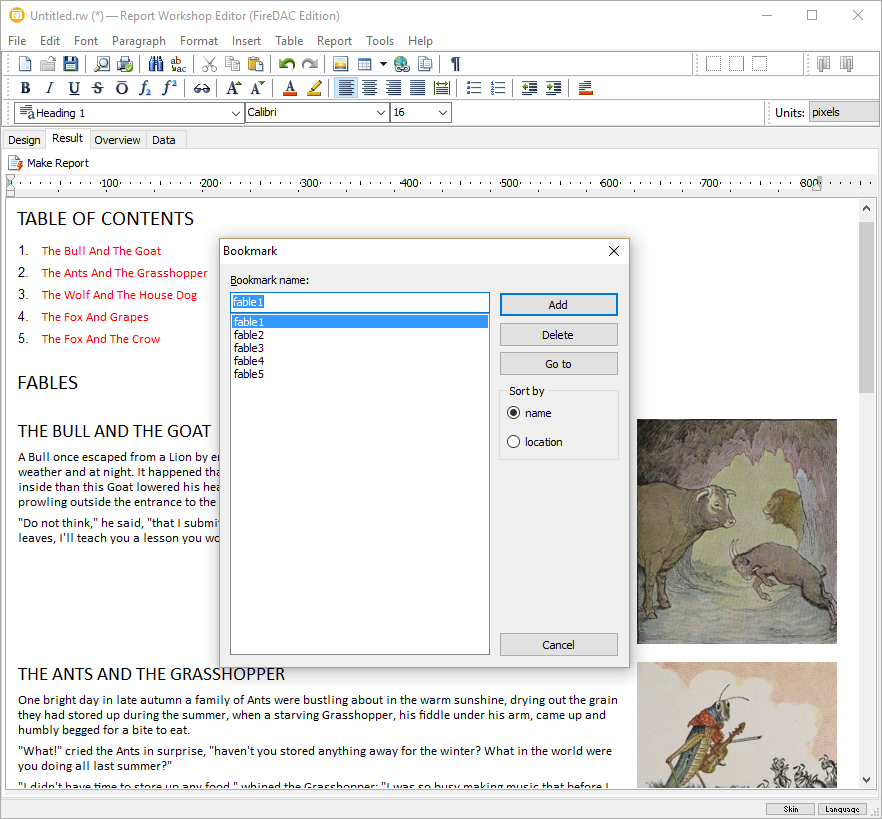882x819 pixels.
Task: Switch to the Design tab
Action: point(24,140)
